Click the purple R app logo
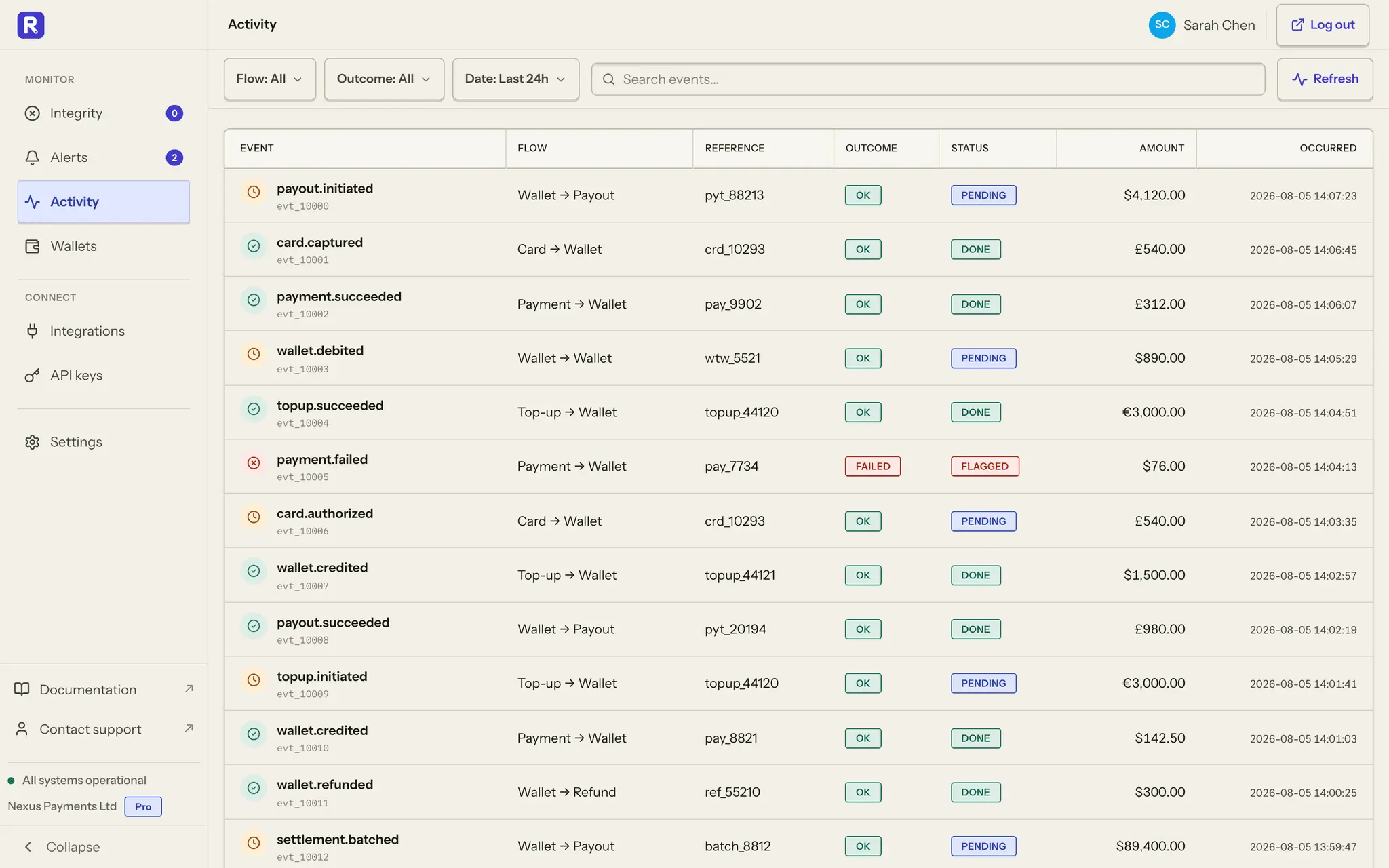 tap(31, 25)
